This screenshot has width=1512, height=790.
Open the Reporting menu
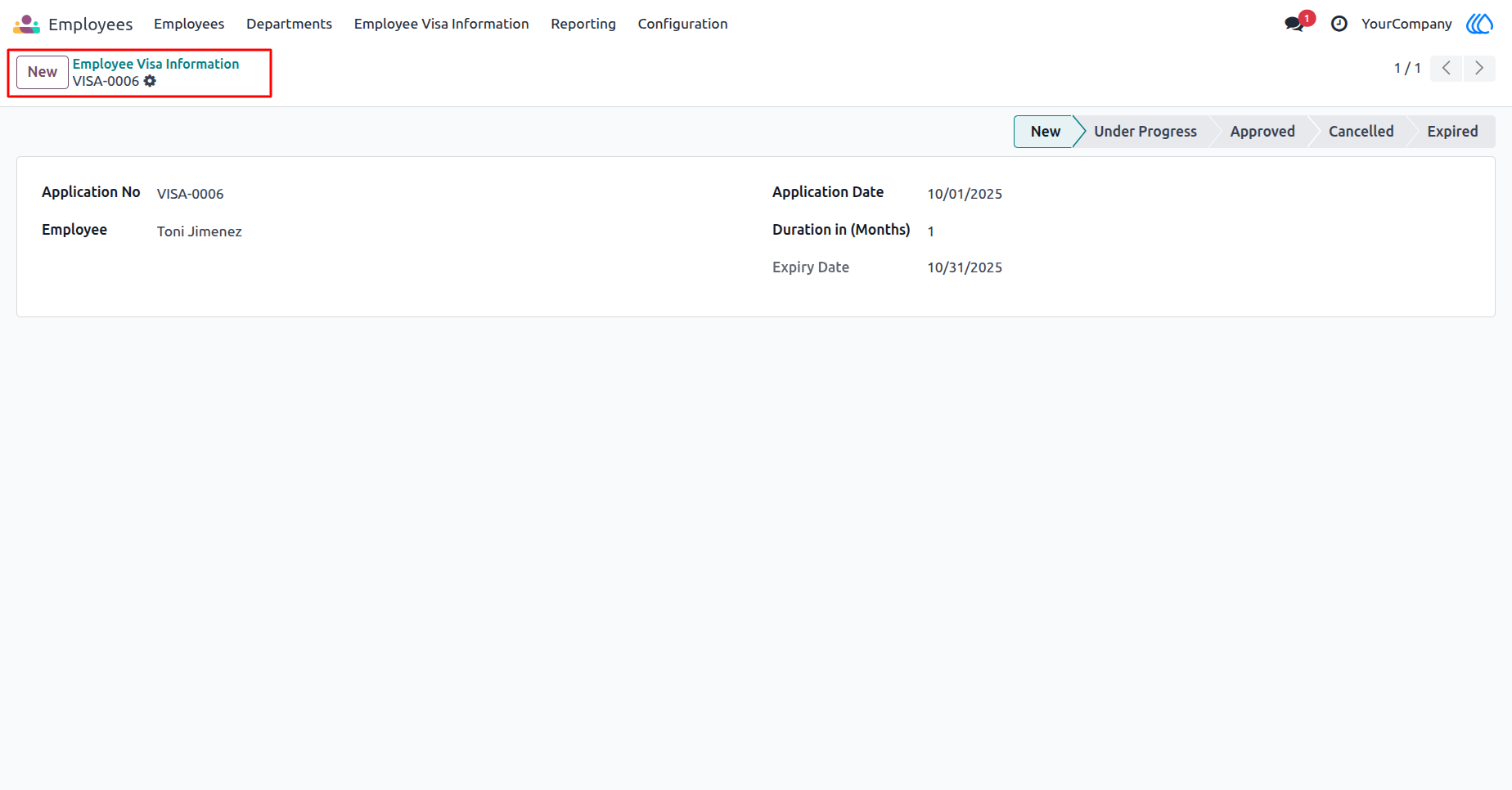tap(583, 24)
